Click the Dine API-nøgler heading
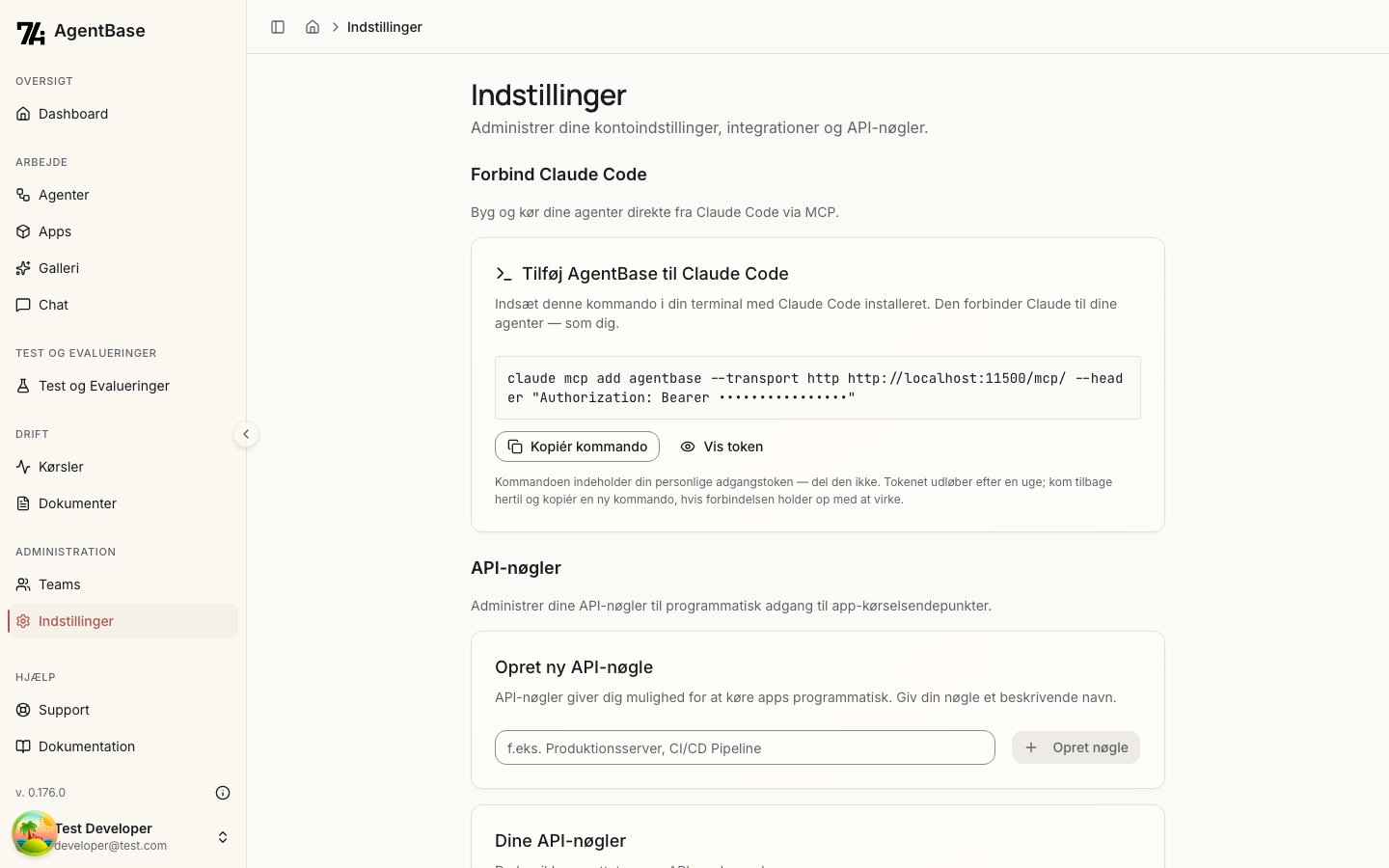 tap(560, 841)
